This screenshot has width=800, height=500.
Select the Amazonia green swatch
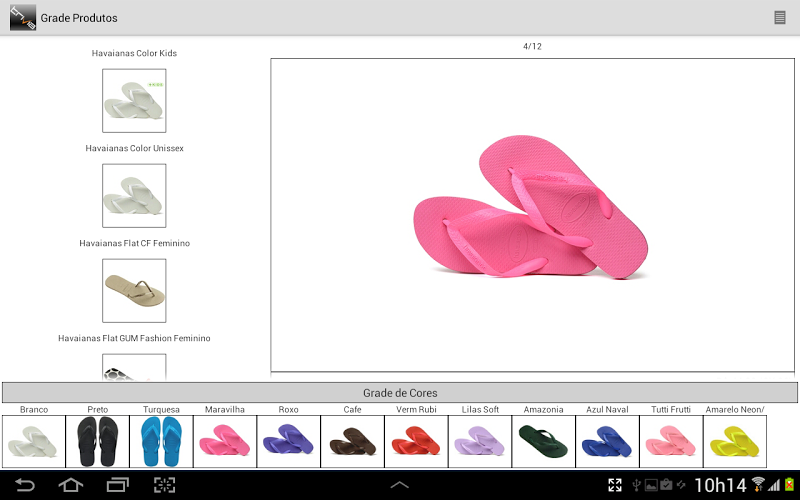click(544, 441)
